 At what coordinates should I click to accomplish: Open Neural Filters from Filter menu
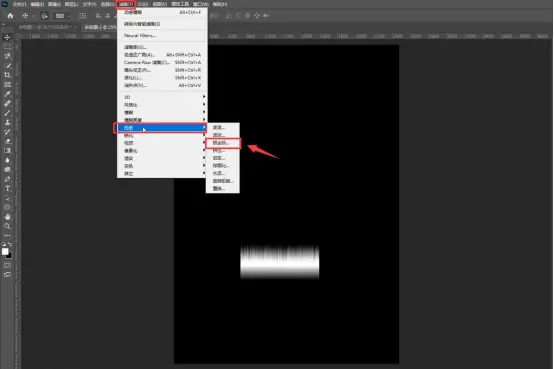[162, 35]
